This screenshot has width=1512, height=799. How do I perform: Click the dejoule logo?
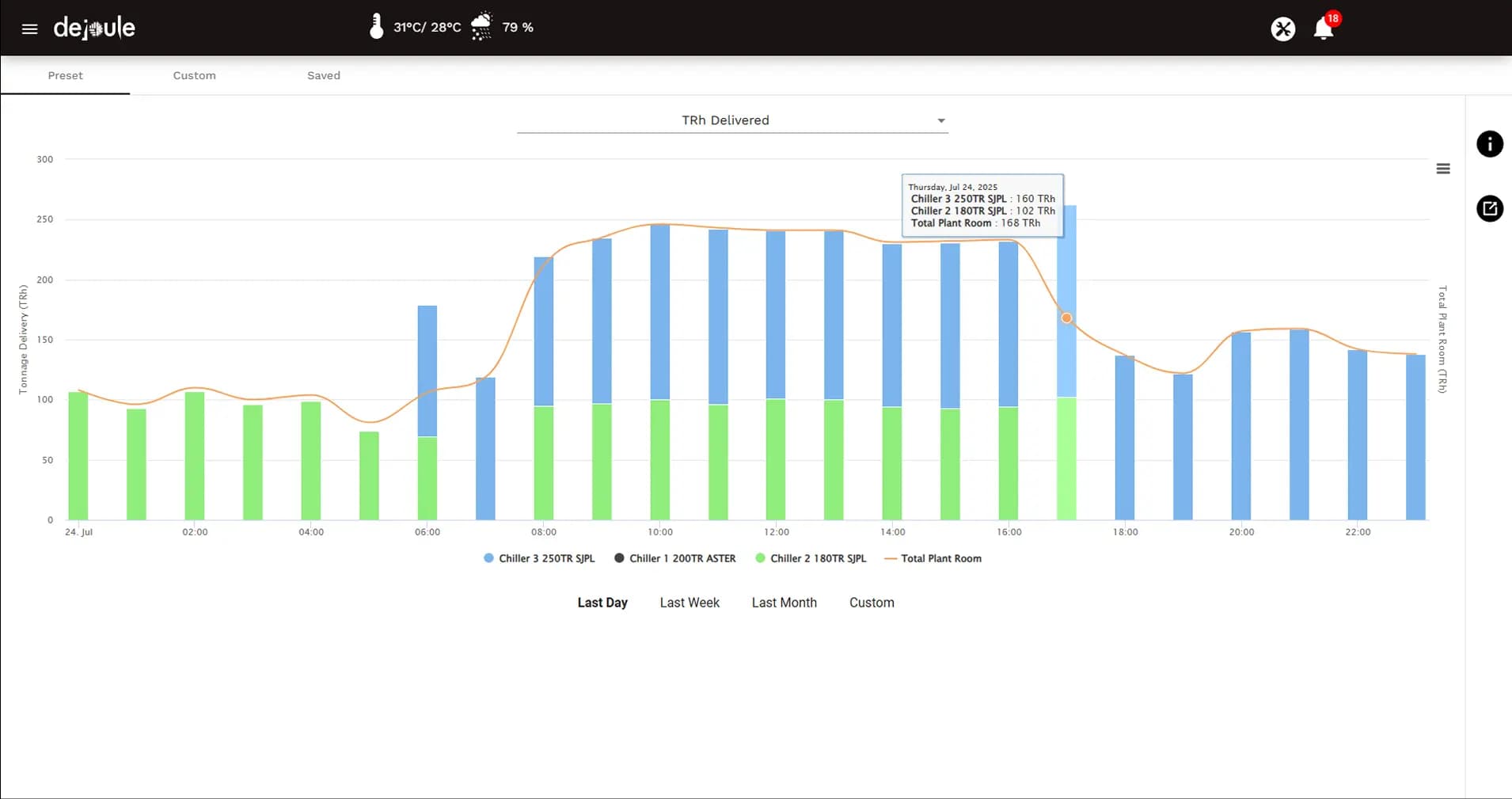94,29
